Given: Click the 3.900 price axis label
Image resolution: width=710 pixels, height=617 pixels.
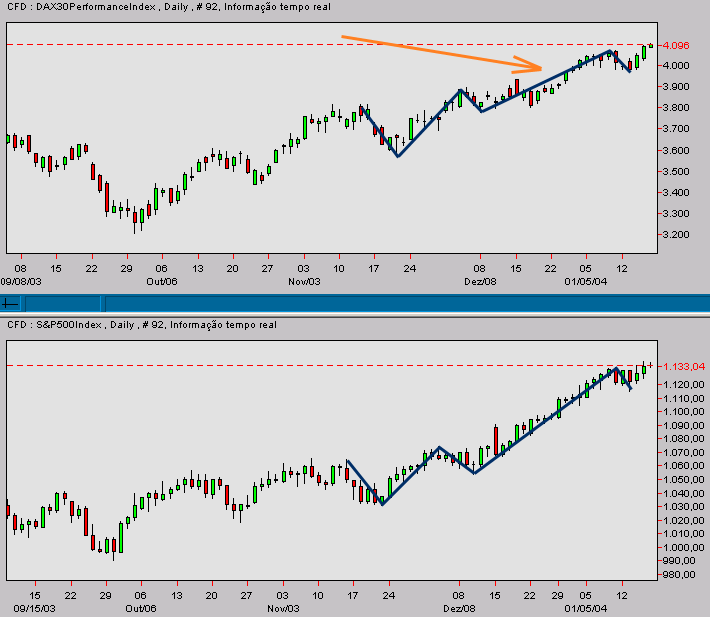Looking at the screenshot, I should click(676, 86).
